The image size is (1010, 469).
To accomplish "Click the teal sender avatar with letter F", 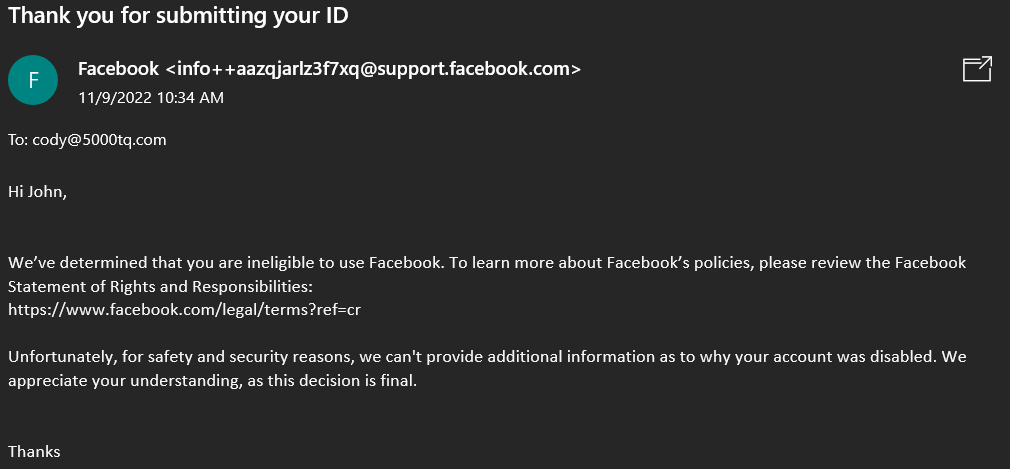I will 33,80.
